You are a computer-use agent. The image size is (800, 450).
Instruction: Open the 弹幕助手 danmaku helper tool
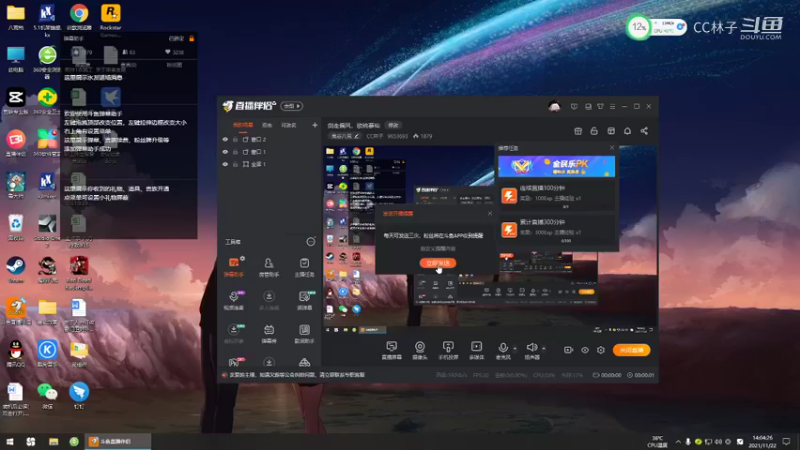(234, 266)
